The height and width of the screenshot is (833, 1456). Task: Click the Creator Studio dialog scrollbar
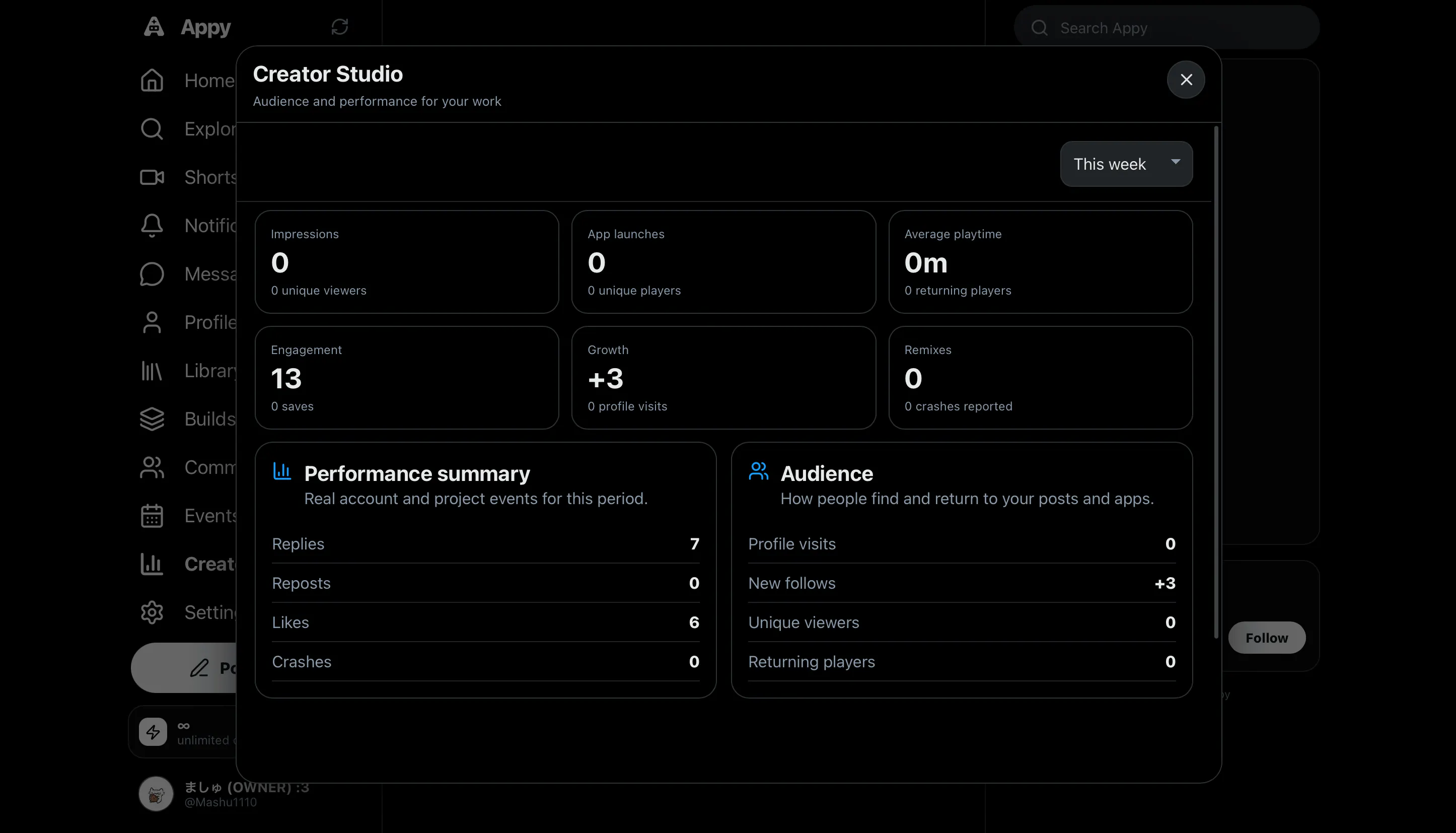click(x=1216, y=382)
